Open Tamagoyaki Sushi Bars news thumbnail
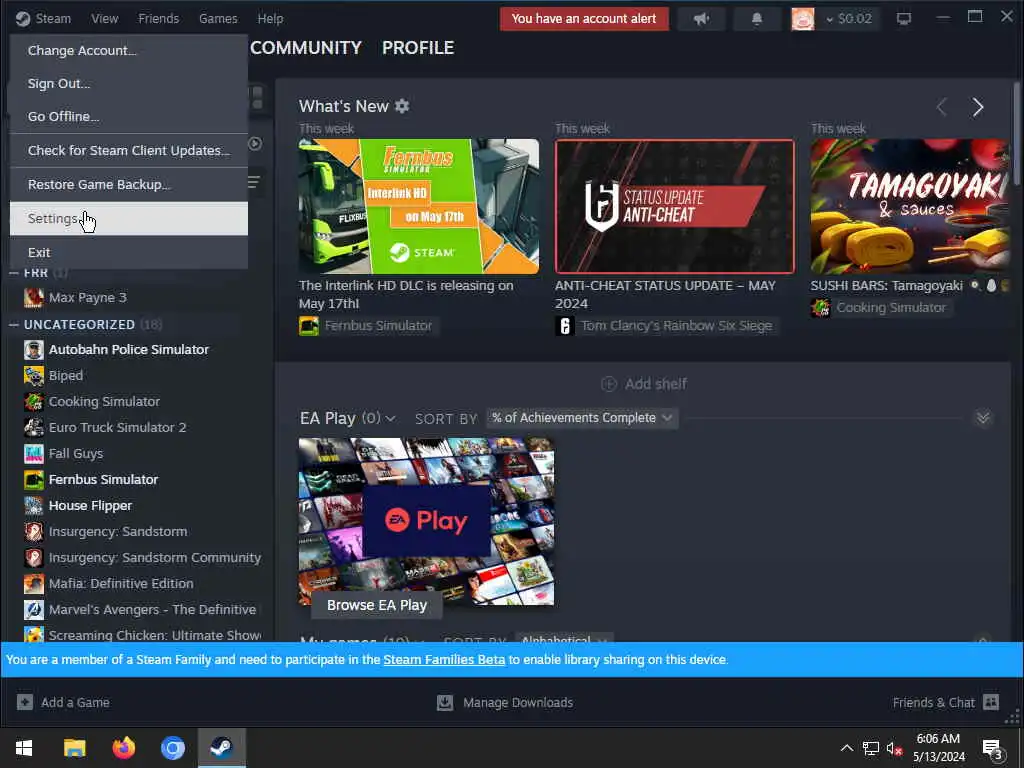Image resolution: width=1024 pixels, height=768 pixels. click(x=910, y=206)
